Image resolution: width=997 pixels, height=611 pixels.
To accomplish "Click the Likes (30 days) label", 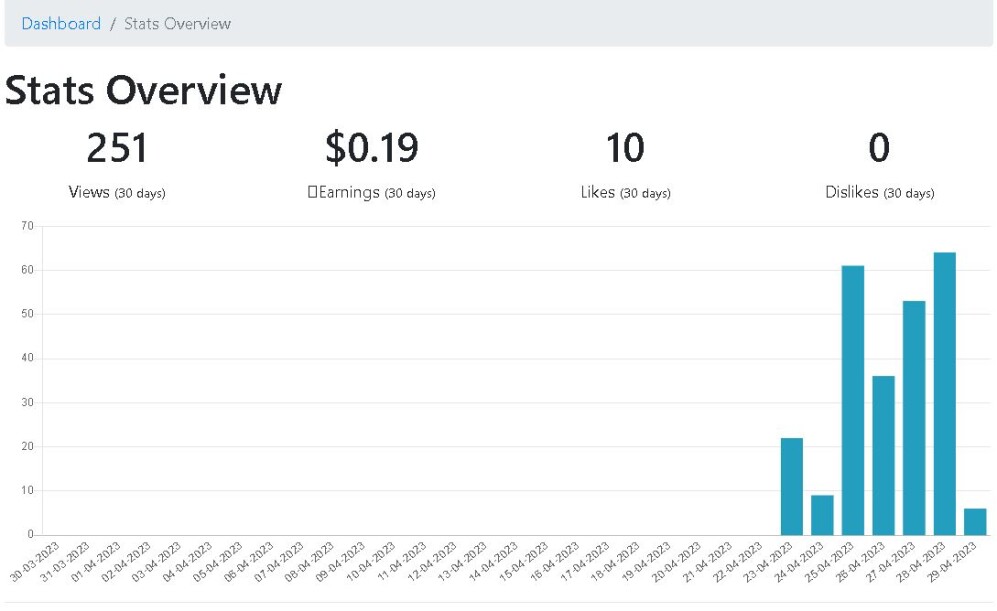I will (x=626, y=192).
